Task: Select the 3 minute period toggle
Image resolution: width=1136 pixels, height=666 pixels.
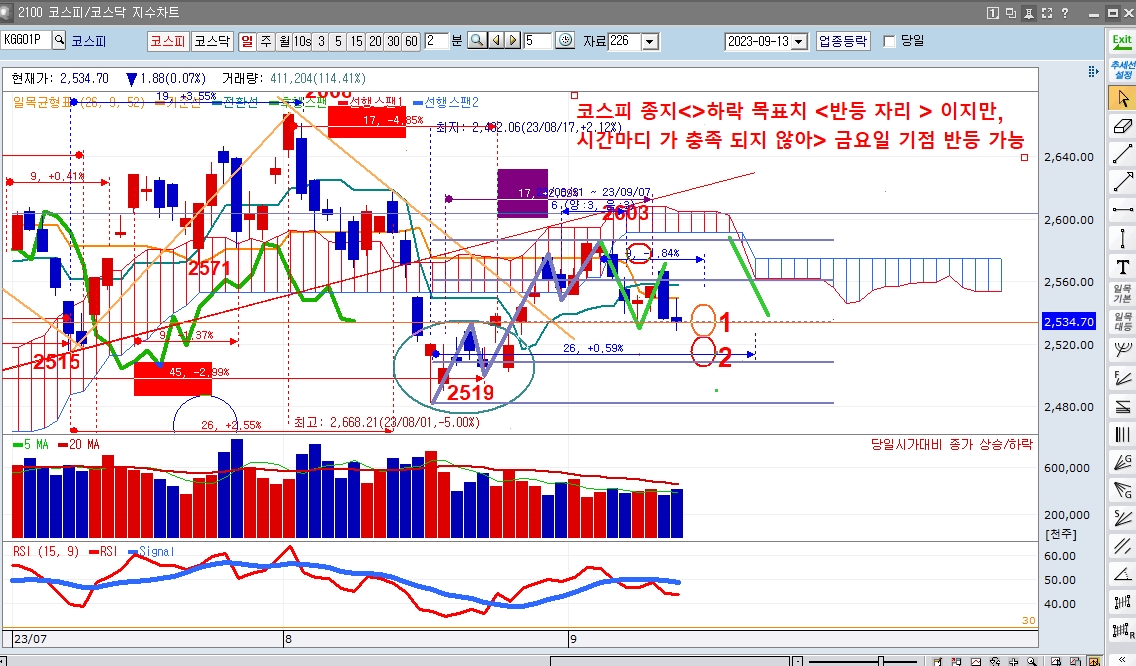Action: 321,41
